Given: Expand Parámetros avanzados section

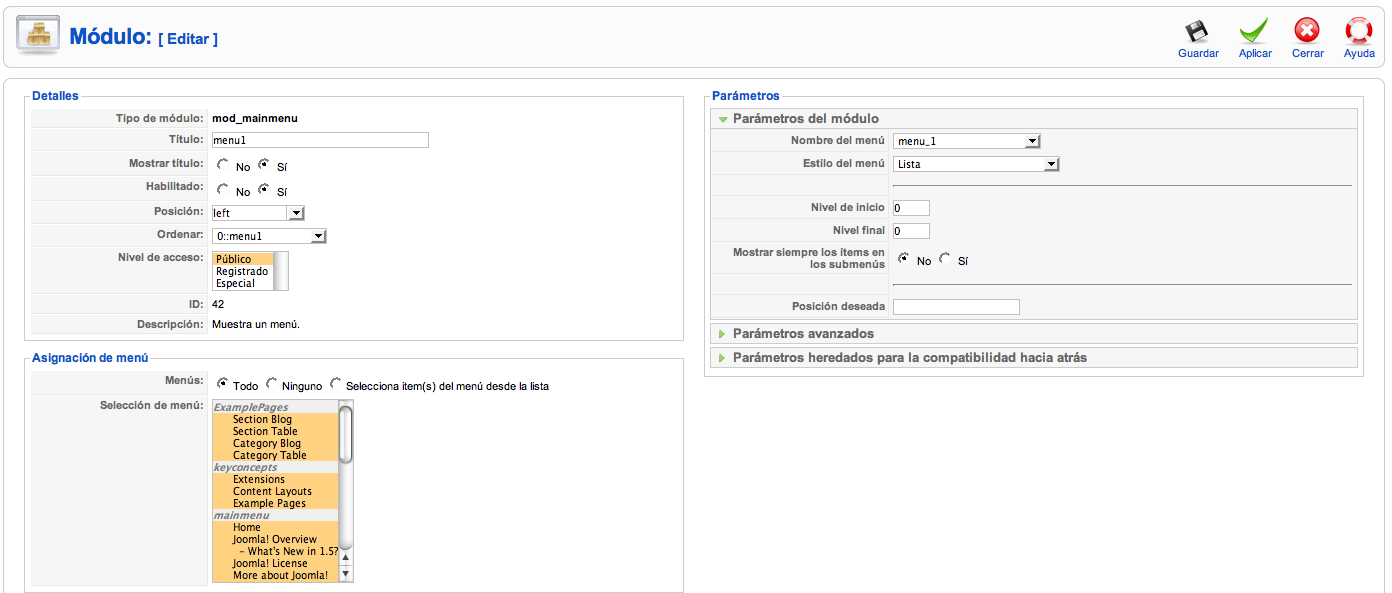Looking at the screenshot, I should point(803,333).
